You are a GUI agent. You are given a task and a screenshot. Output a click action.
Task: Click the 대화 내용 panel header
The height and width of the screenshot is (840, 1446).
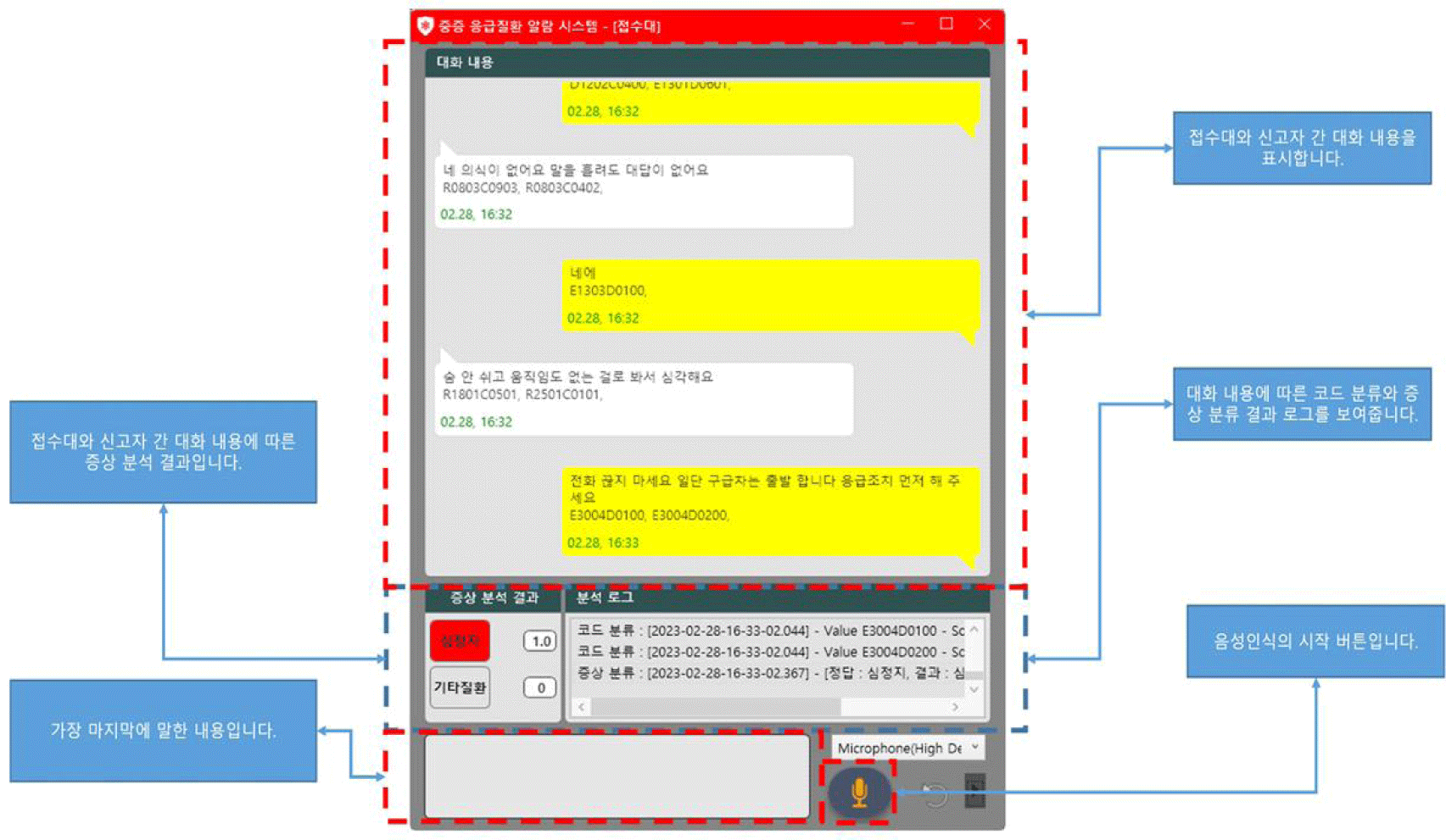pyautogui.click(x=706, y=62)
